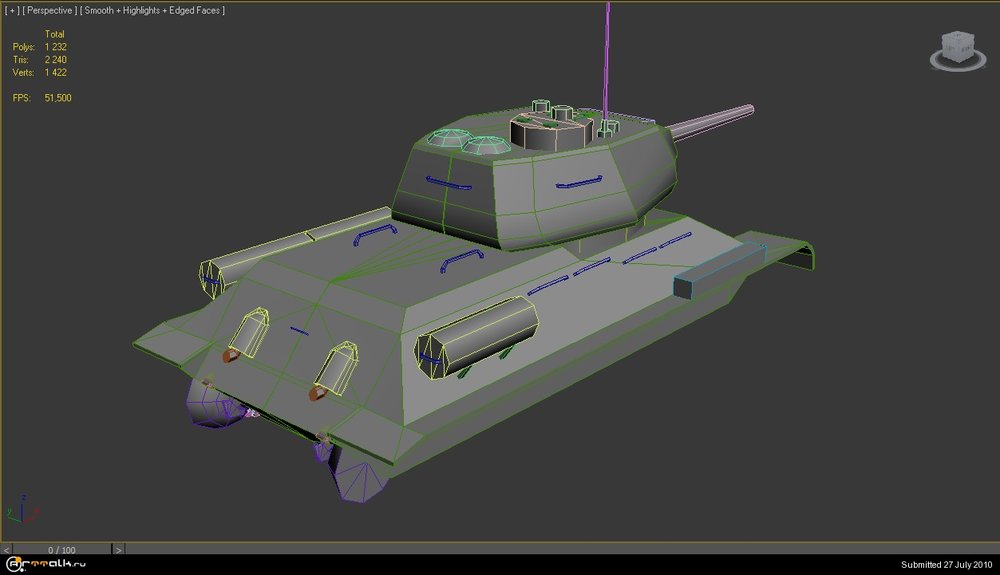Step the time slider back with left arrow
Screen dimensions: 1000x575
7,549
